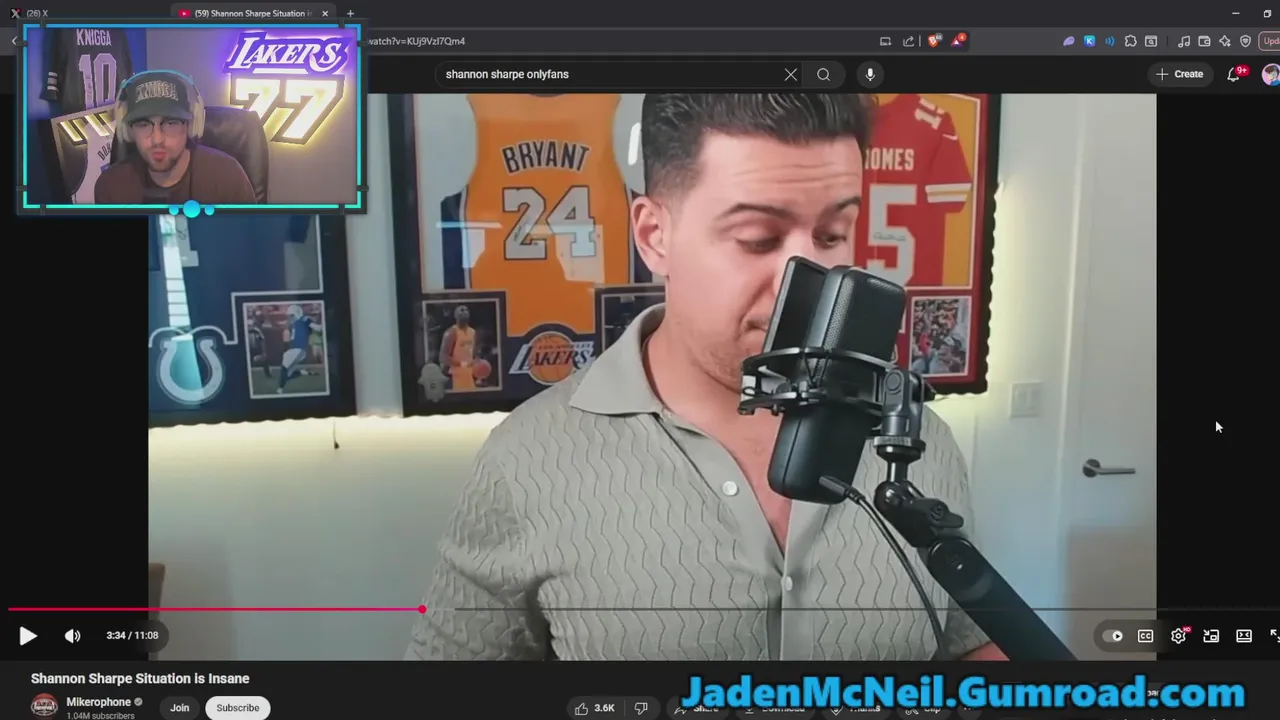Open the Mikerophone channel name

coord(98,702)
